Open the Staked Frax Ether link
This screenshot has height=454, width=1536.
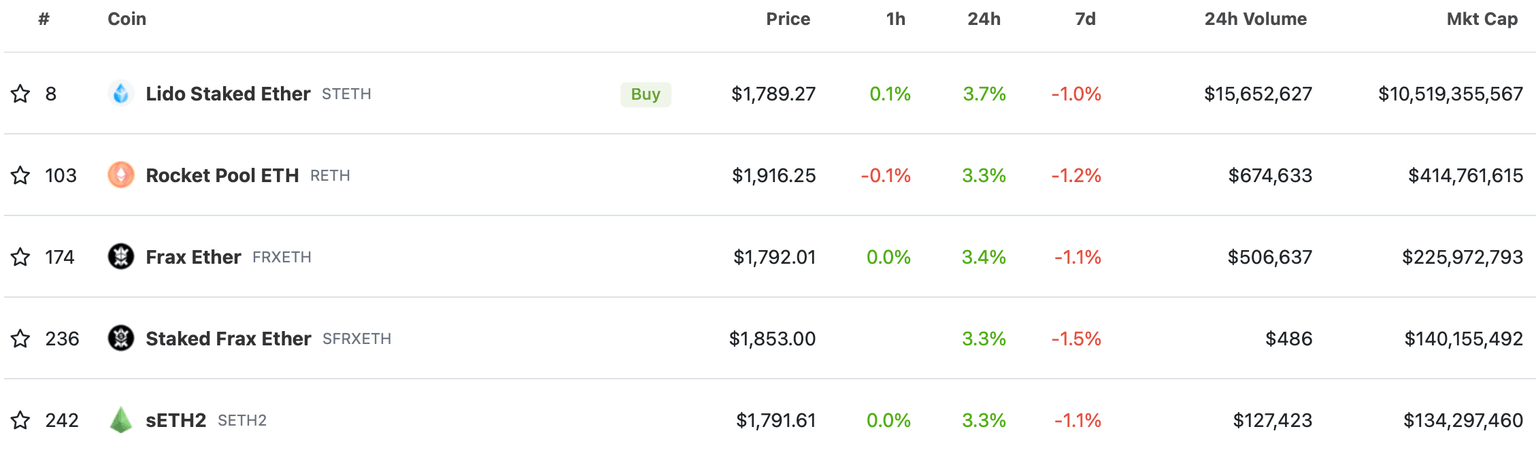pyautogui.click(x=228, y=338)
